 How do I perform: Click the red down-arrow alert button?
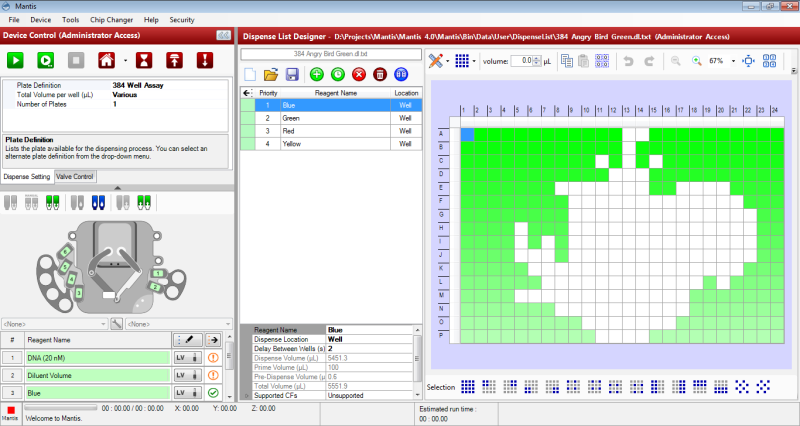[205, 60]
